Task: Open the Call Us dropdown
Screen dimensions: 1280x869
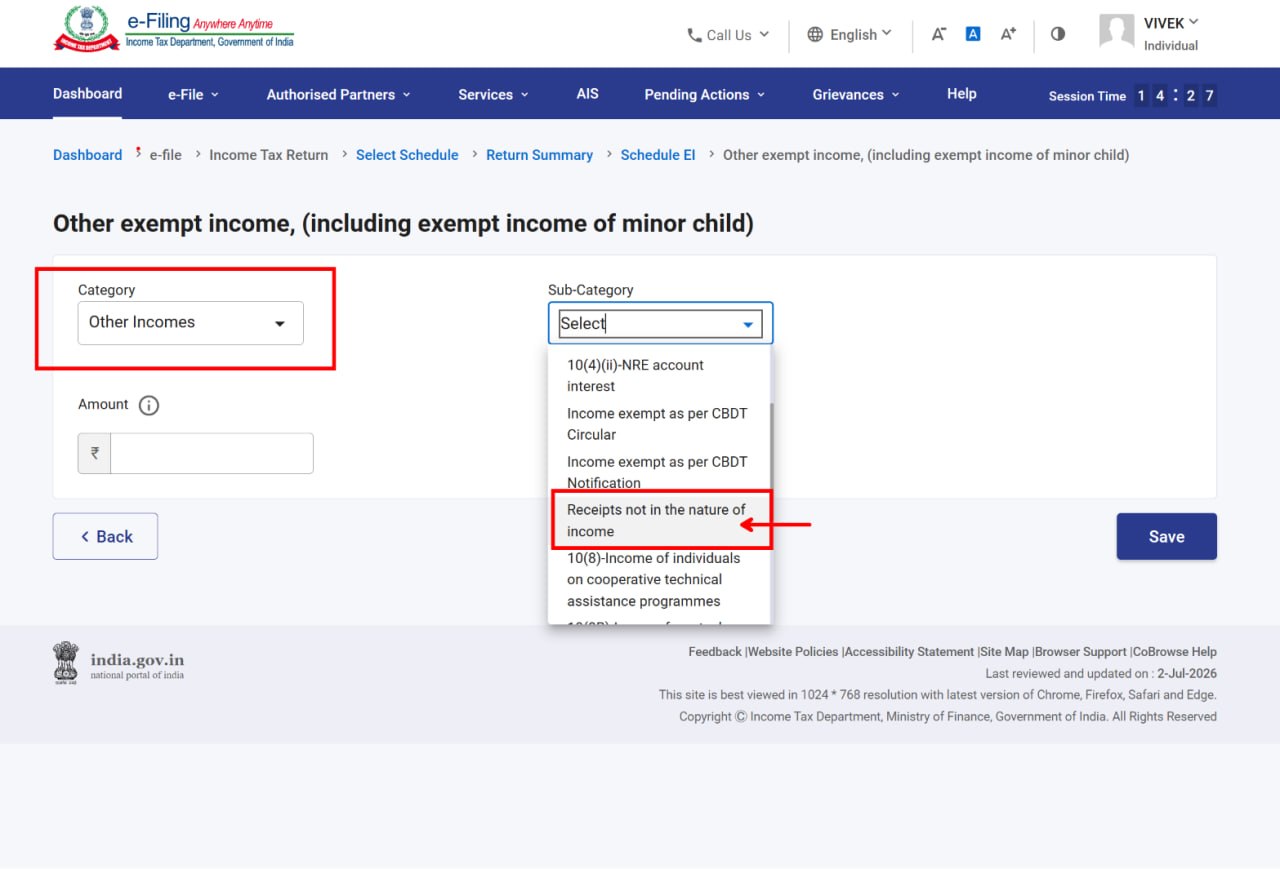Action: 728,35
